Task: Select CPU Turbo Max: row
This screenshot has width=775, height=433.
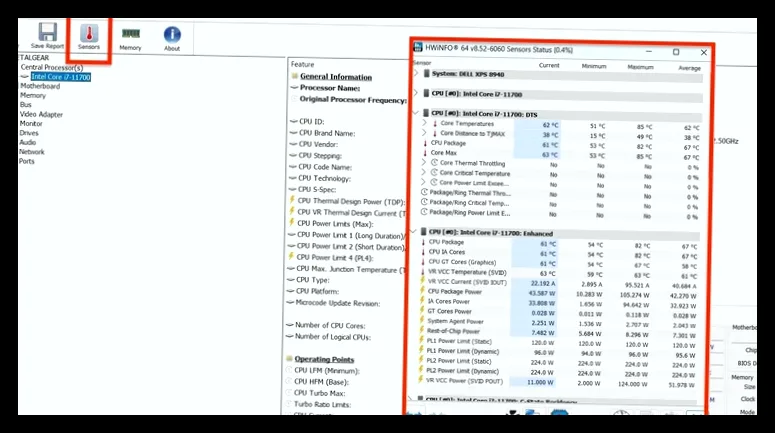Action: tap(320, 393)
